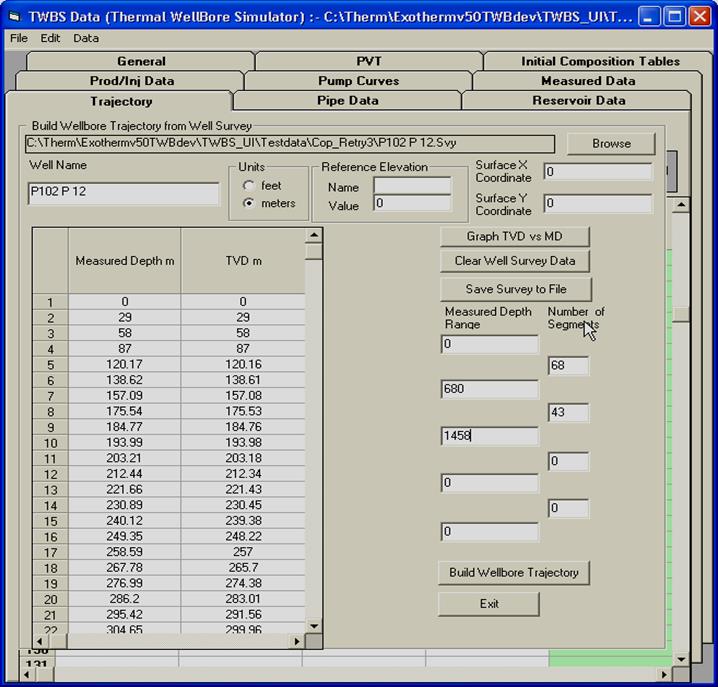The height and width of the screenshot is (687, 718).
Task: Click Clear Well Survey Data button
Action: click(514, 261)
